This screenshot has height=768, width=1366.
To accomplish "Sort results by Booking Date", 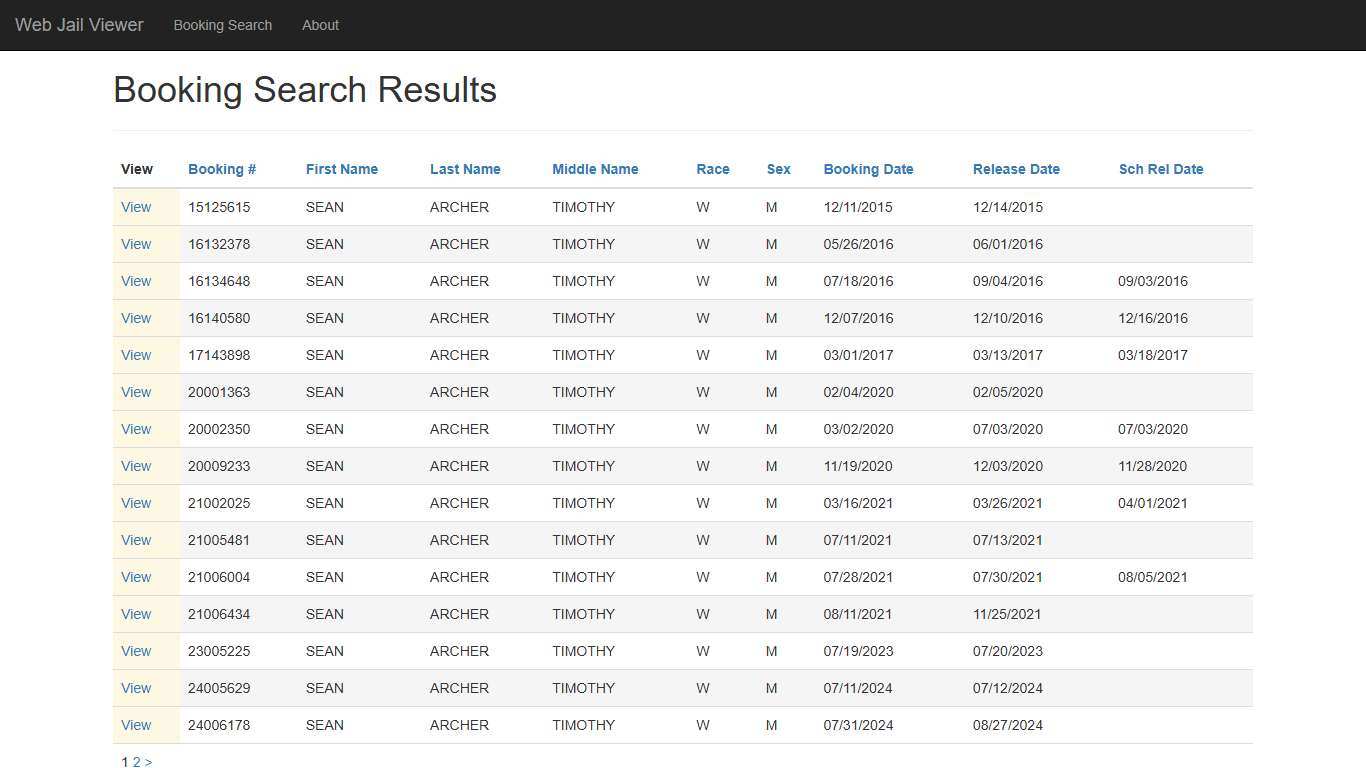I will (x=868, y=169).
